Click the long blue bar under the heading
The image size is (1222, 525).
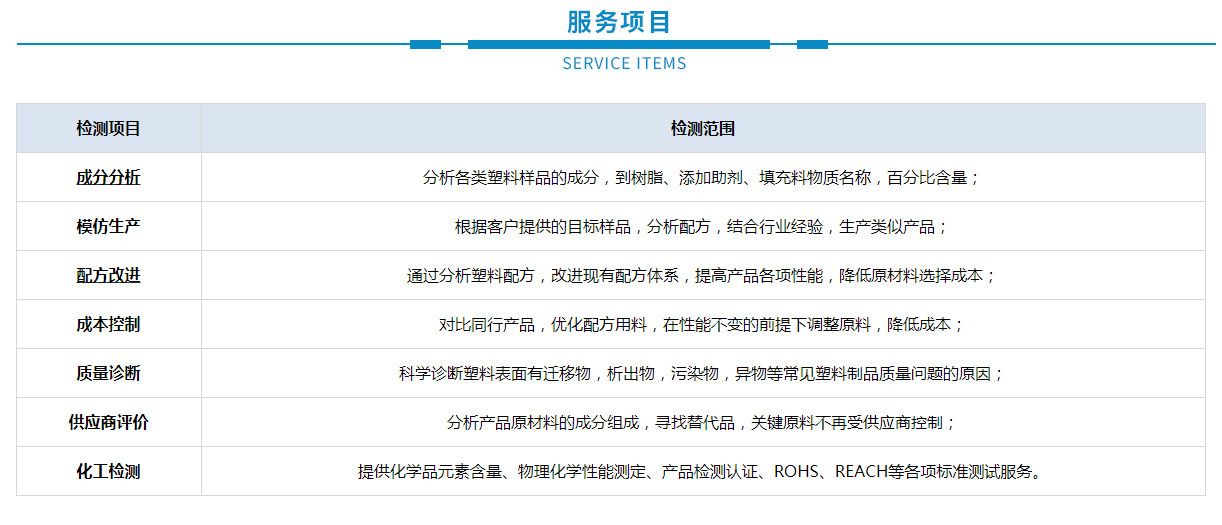[x=618, y=44]
